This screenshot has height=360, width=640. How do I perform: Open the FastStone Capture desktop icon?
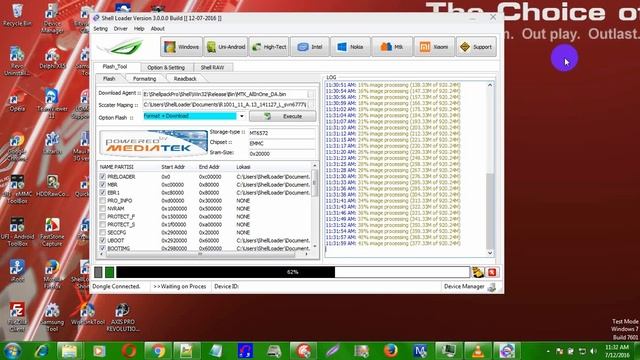click(52, 232)
